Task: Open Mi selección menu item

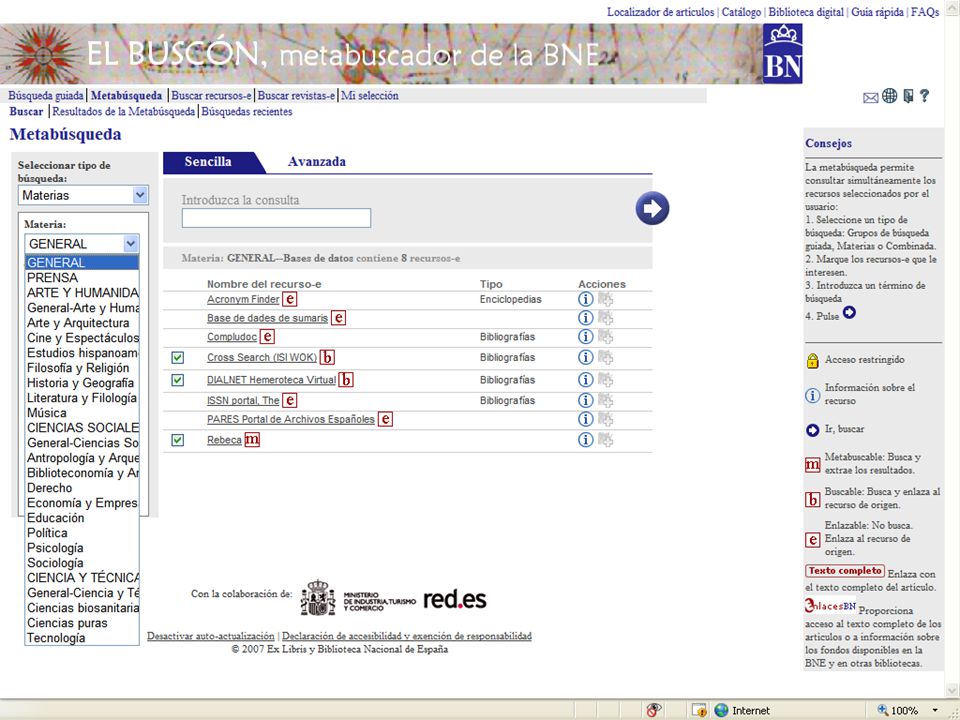Action: 370,96
